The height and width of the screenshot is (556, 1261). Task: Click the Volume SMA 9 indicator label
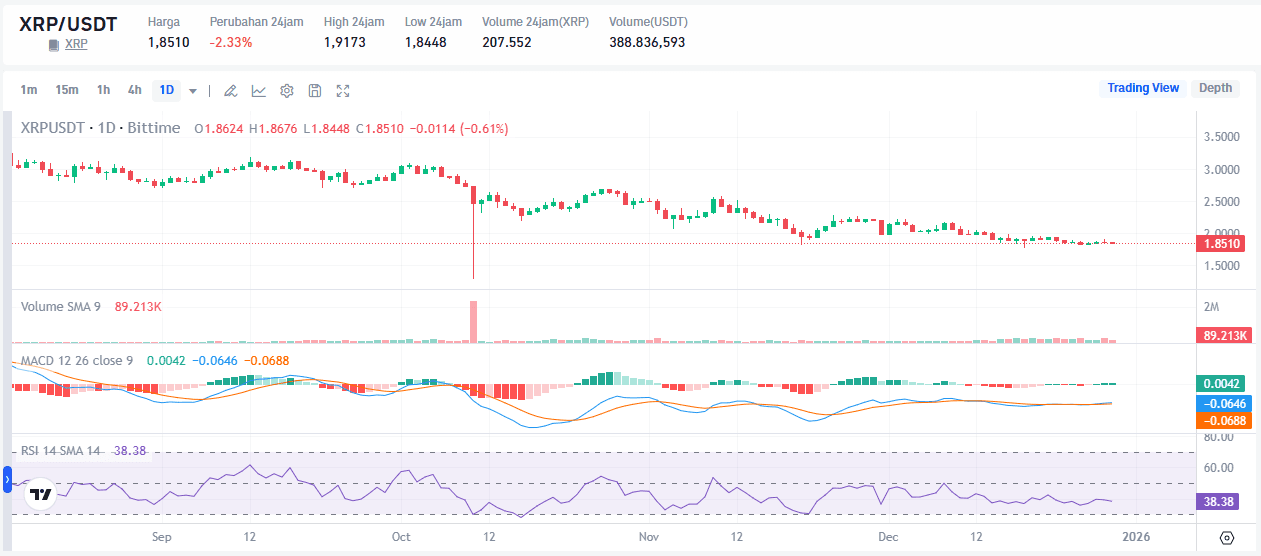61,307
